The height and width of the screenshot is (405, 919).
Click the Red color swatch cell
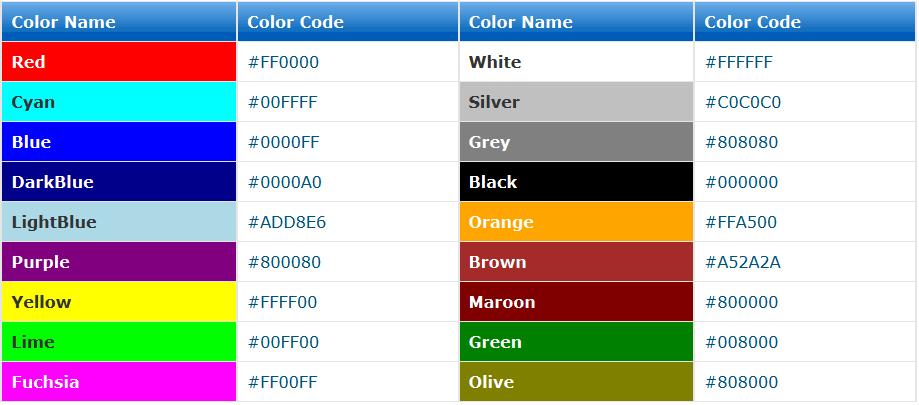118,62
